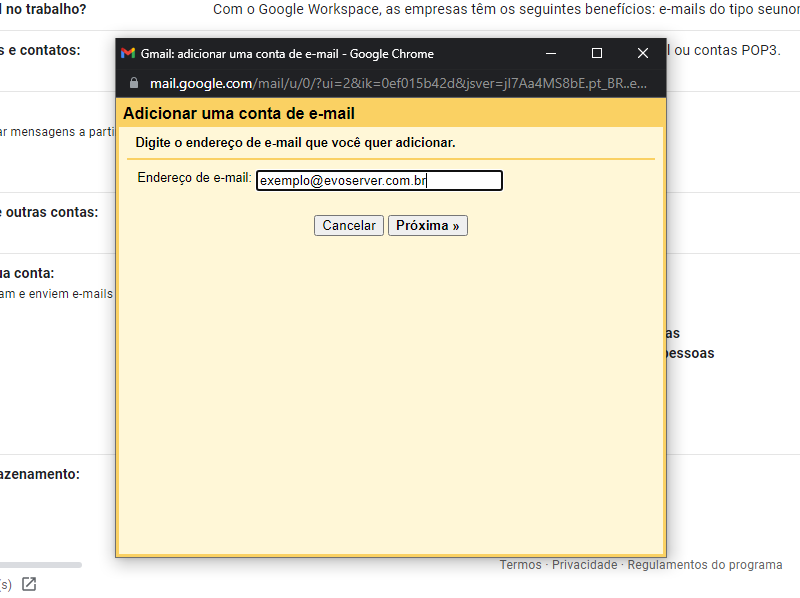Viewport: 800px width, 598px height.
Task: Click the popup address bar URL
Action: point(398,83)
